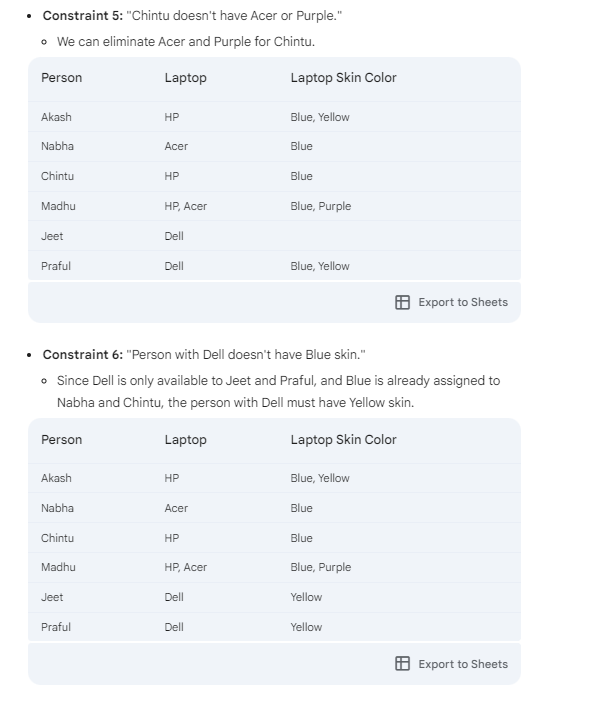Click Praful's 'Blue, Yellow' cell
Screen dimensions: 592x702
320,266
